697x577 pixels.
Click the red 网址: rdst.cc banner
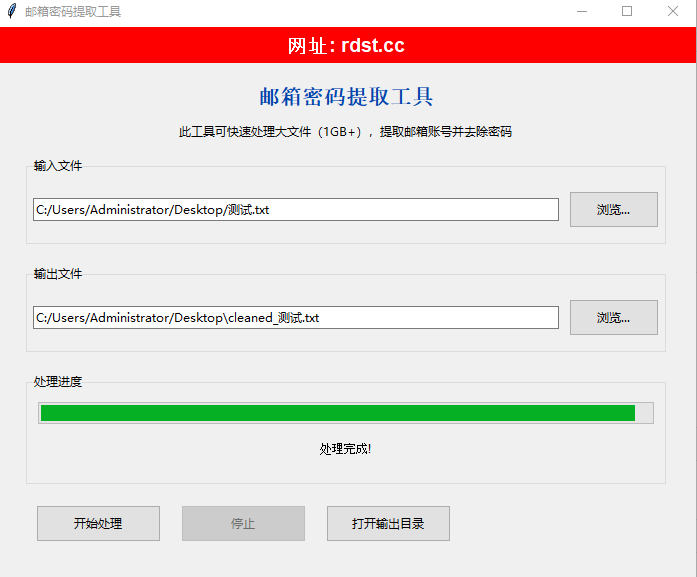tap(346, 46)
